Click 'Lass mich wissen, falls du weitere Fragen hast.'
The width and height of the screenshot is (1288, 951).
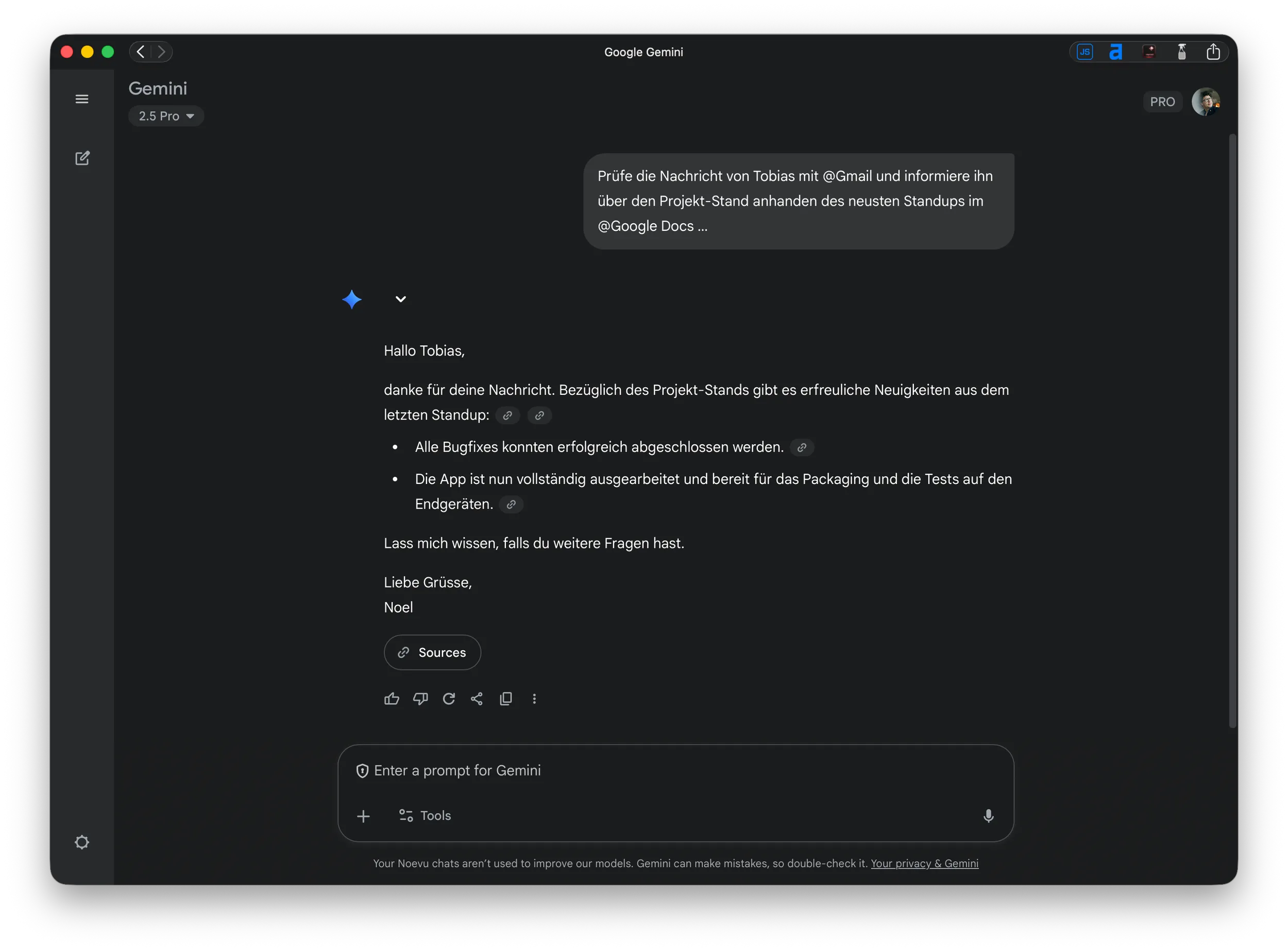coord(534,543)
